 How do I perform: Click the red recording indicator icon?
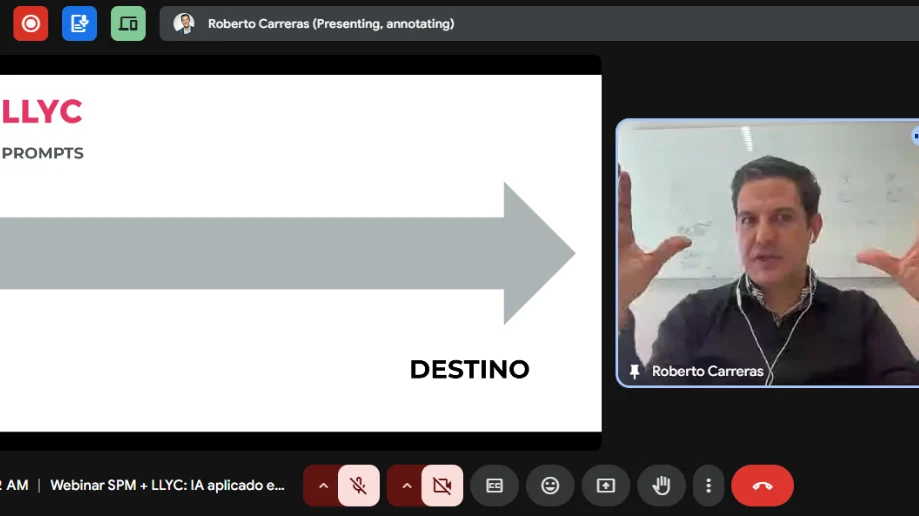(x=31, y=23)
